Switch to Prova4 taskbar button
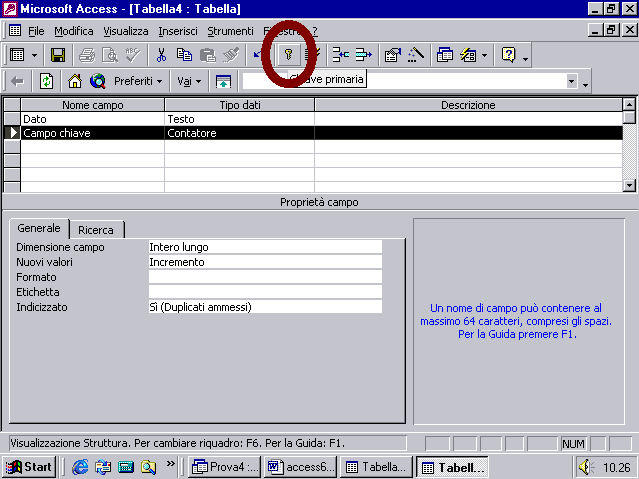The width and height of the screenshot is (639, 479). click(225, 467)
